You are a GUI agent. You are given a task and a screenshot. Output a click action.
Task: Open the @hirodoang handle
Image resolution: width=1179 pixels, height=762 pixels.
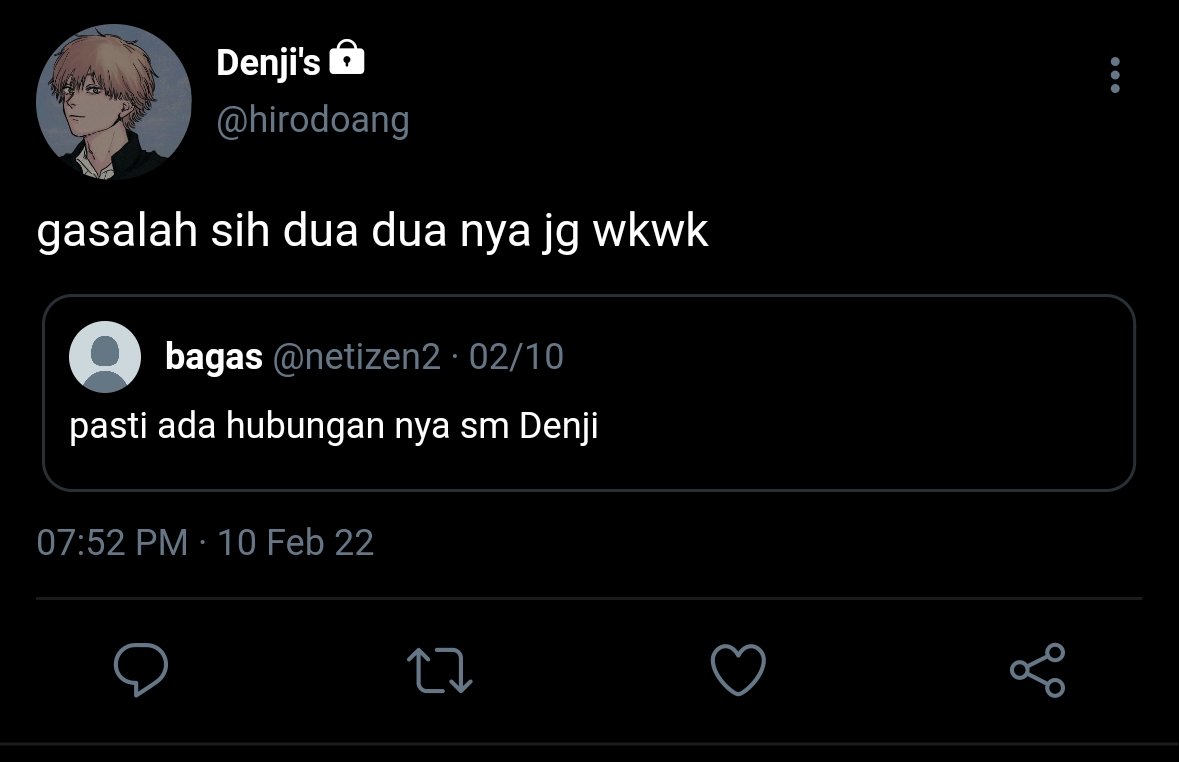[313, 120]
